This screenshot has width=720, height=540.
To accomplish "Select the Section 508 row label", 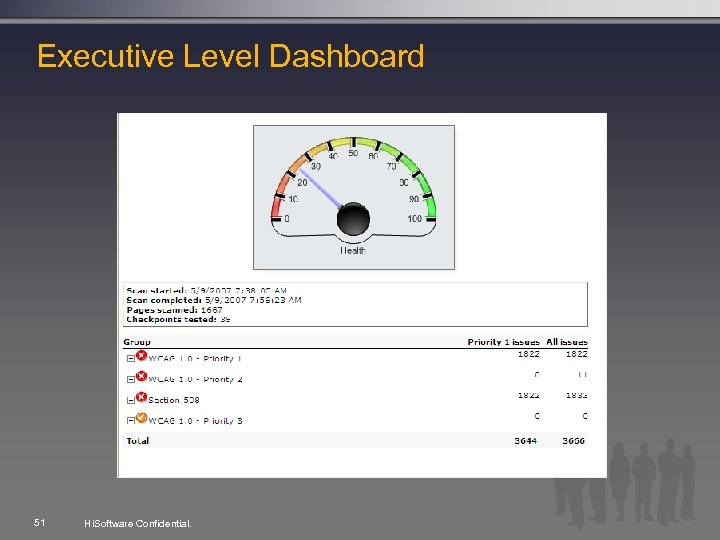I will coord(174,400).
